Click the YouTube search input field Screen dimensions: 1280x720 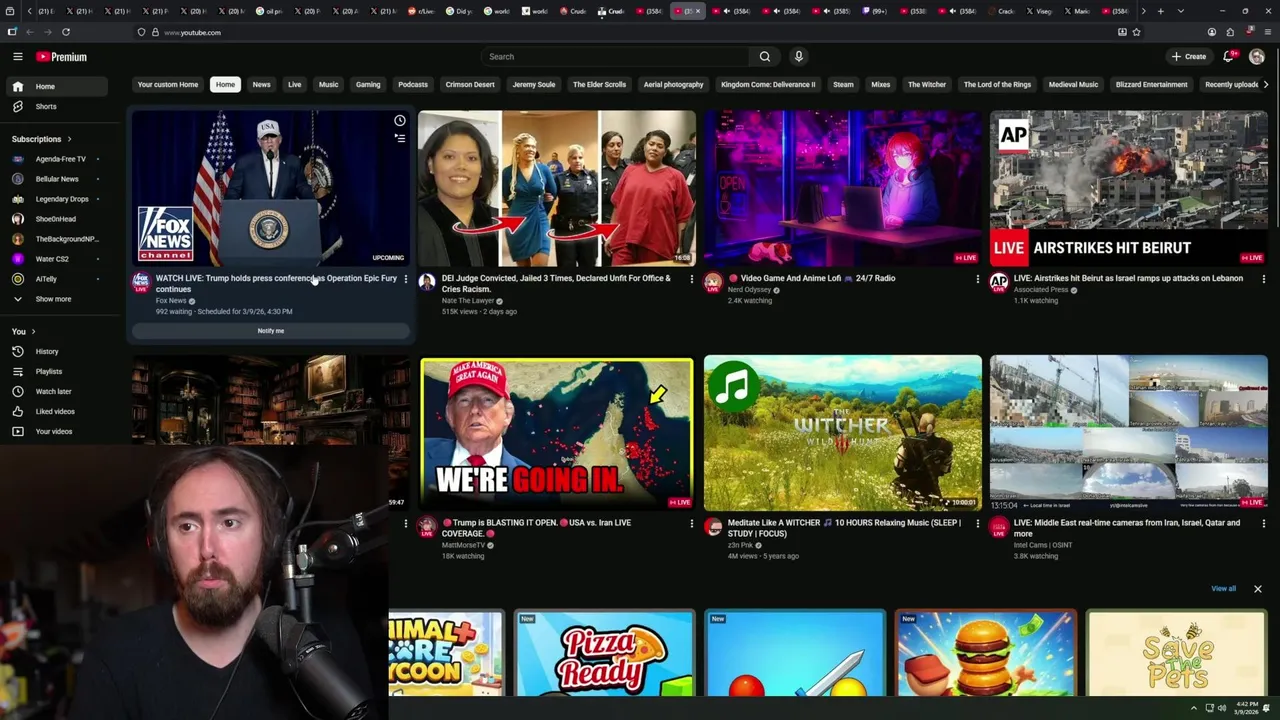pos(615,57)
